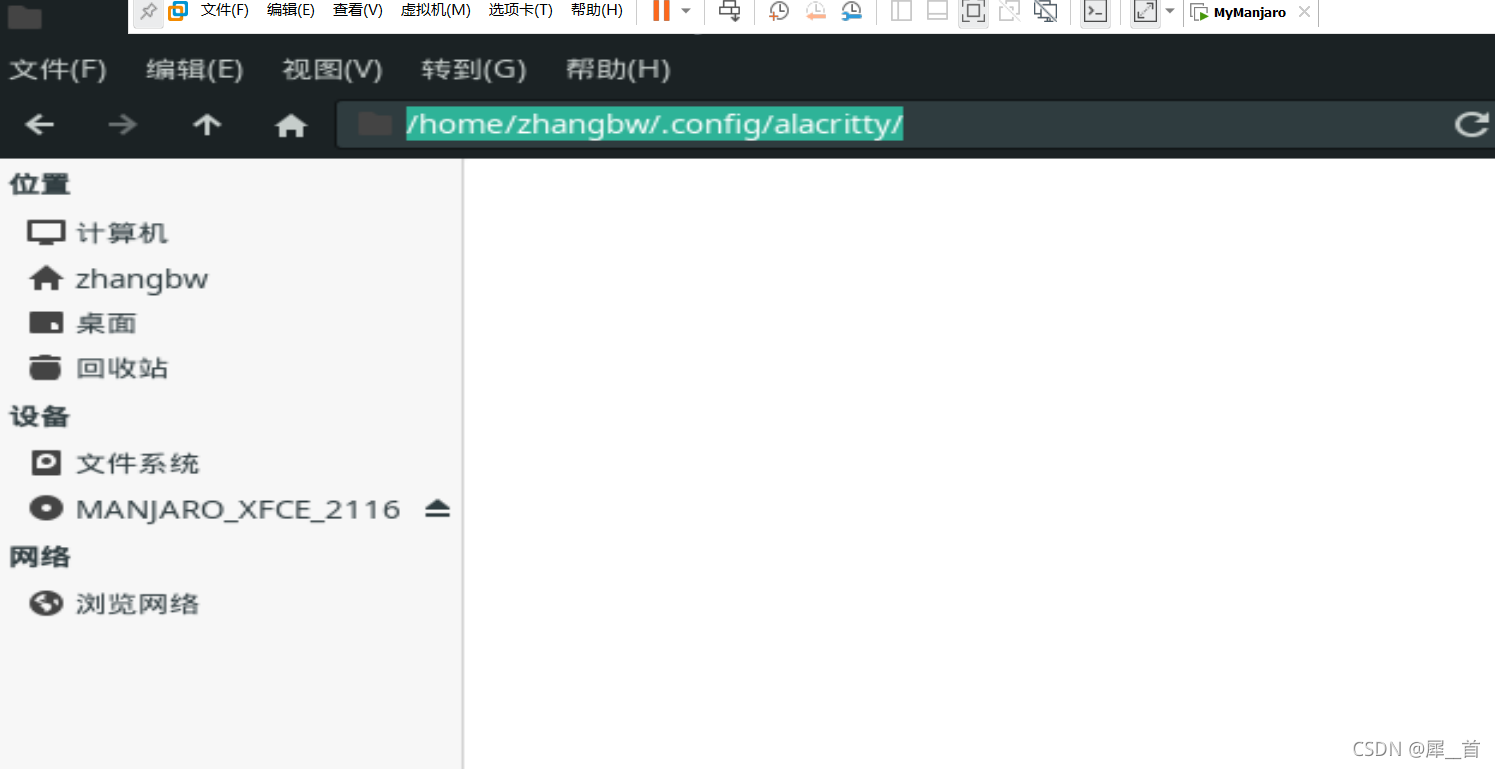Toggle the VMware library sidebar panel
This screenshot has width=1495, height=769.
[x=901, y=11]
